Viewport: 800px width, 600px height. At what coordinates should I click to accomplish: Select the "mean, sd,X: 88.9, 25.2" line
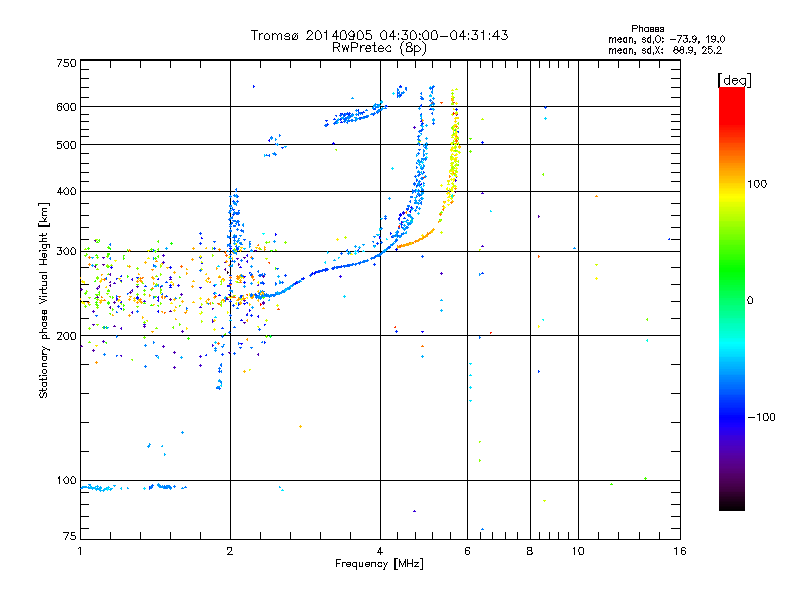click(665, 50)
